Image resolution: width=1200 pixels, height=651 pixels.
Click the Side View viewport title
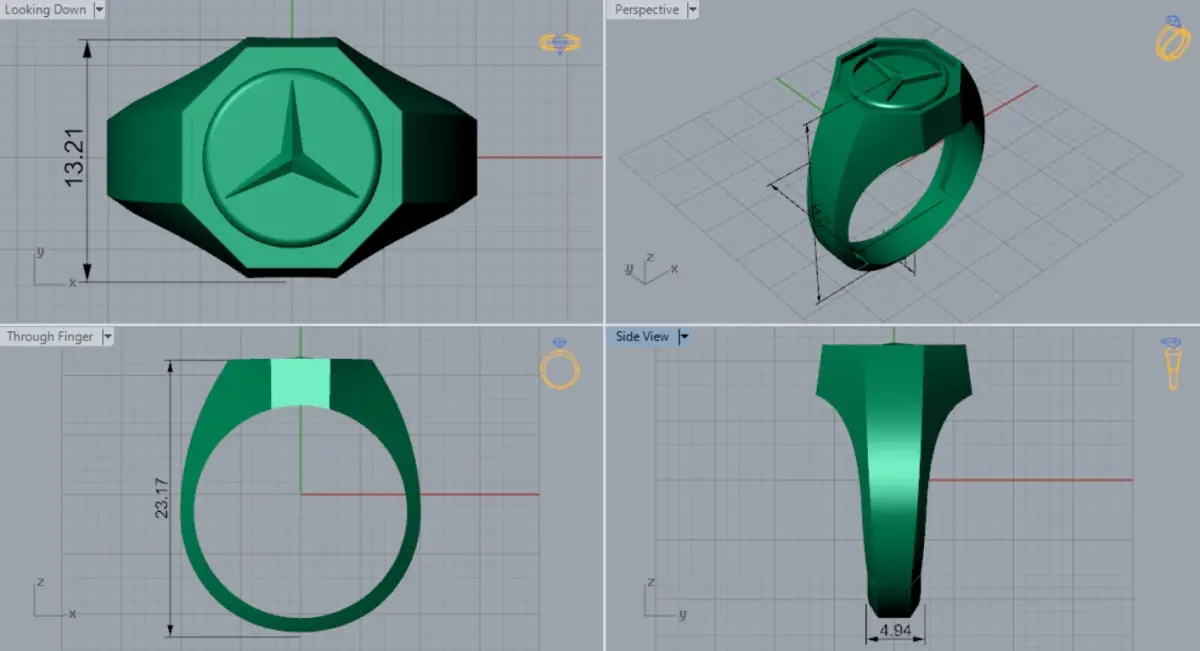click(642, 337)
